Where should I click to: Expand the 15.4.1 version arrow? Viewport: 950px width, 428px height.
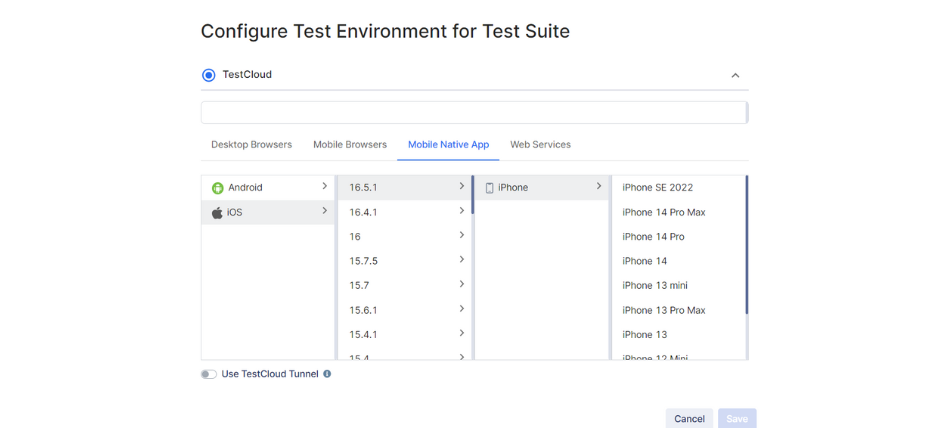[462, 333]
